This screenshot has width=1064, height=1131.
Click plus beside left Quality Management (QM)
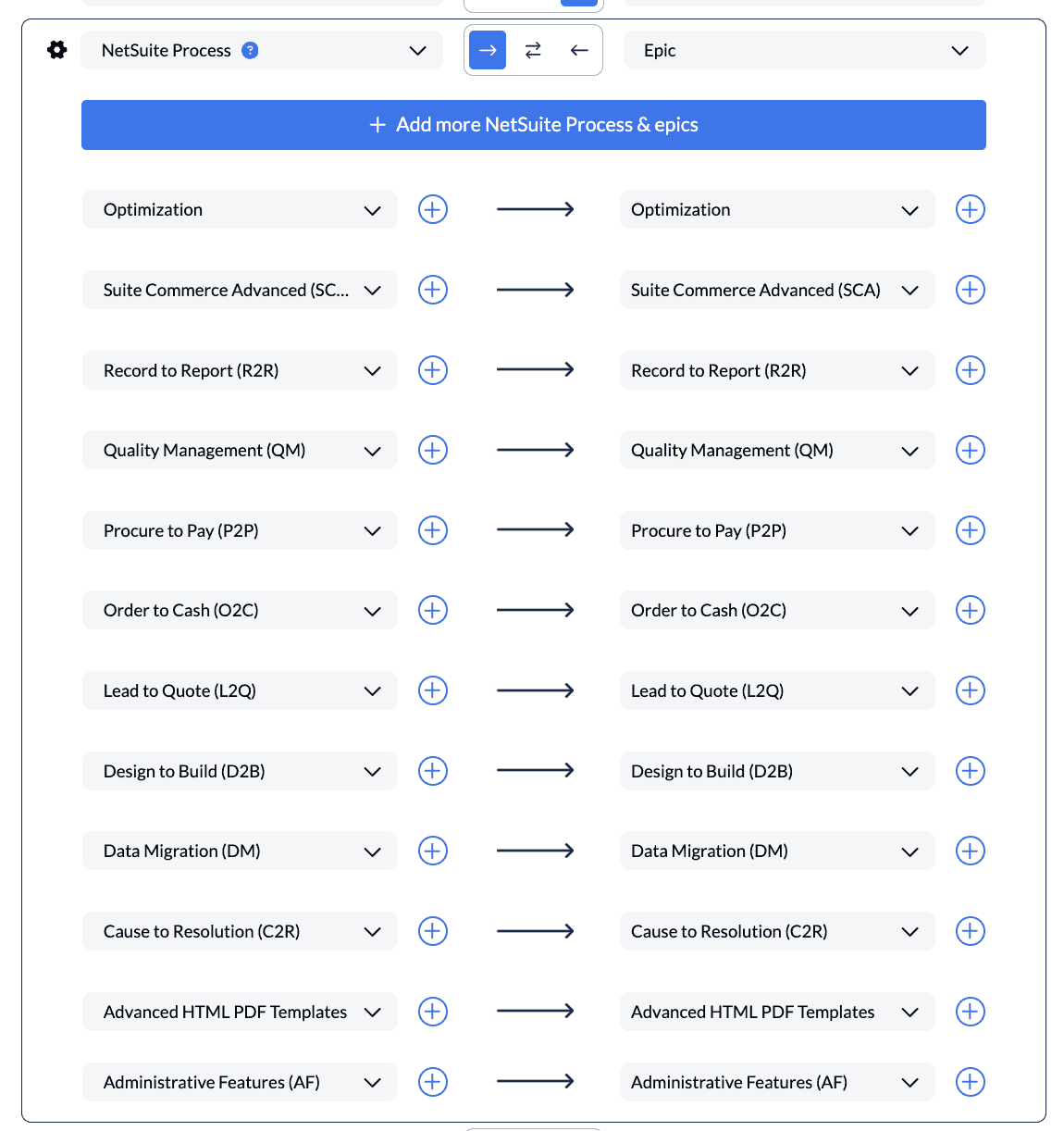pos(433,450)
